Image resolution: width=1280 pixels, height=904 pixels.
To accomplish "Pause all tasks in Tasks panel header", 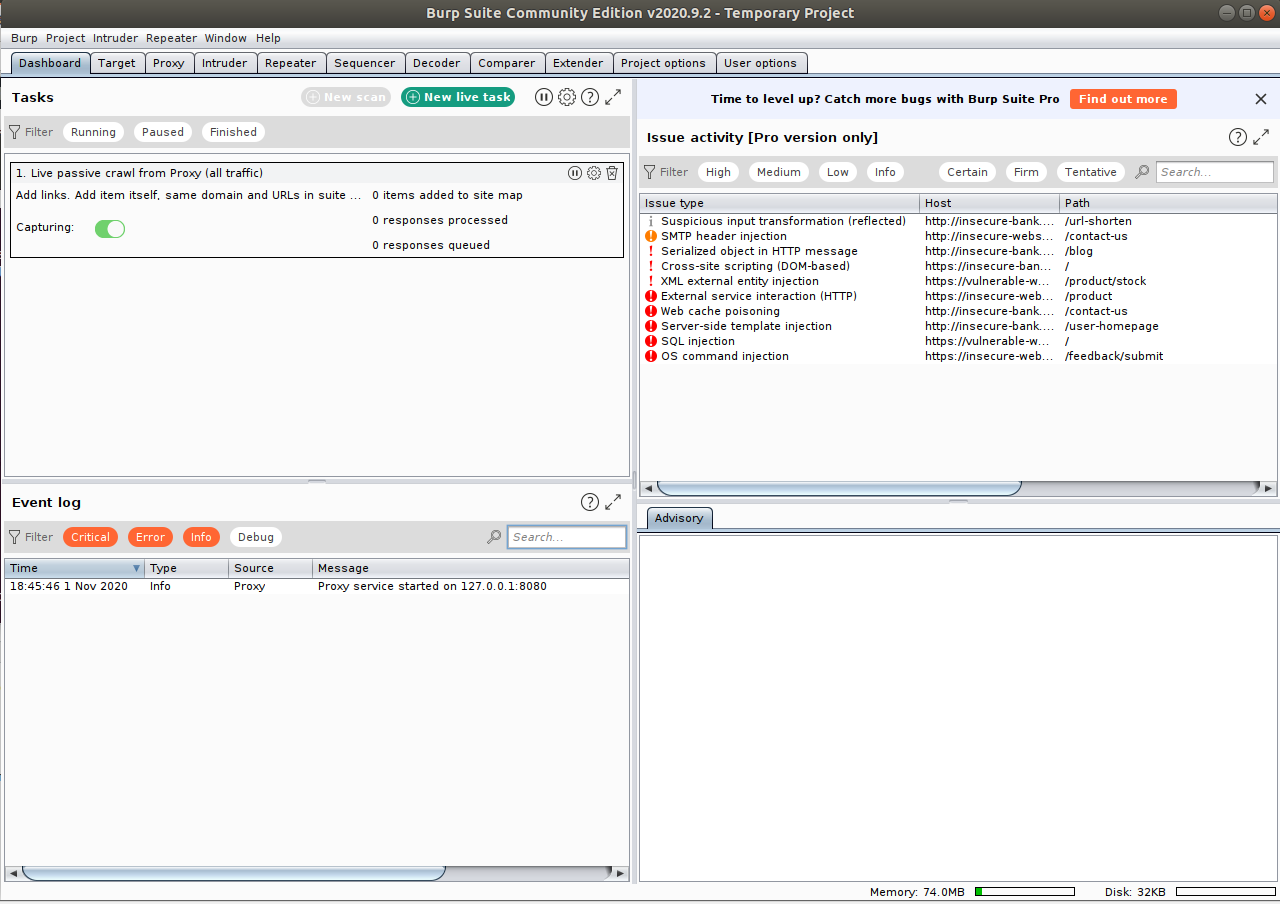I will (x=543, y=97).
